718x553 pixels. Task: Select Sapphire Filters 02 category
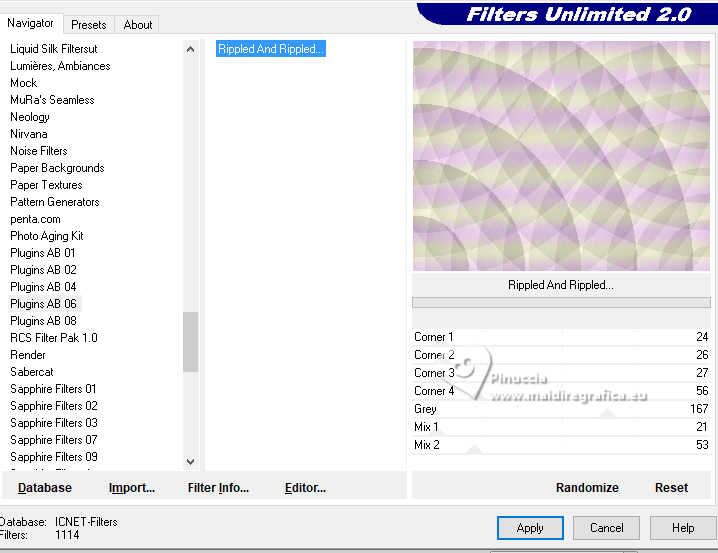pos(54,406)
